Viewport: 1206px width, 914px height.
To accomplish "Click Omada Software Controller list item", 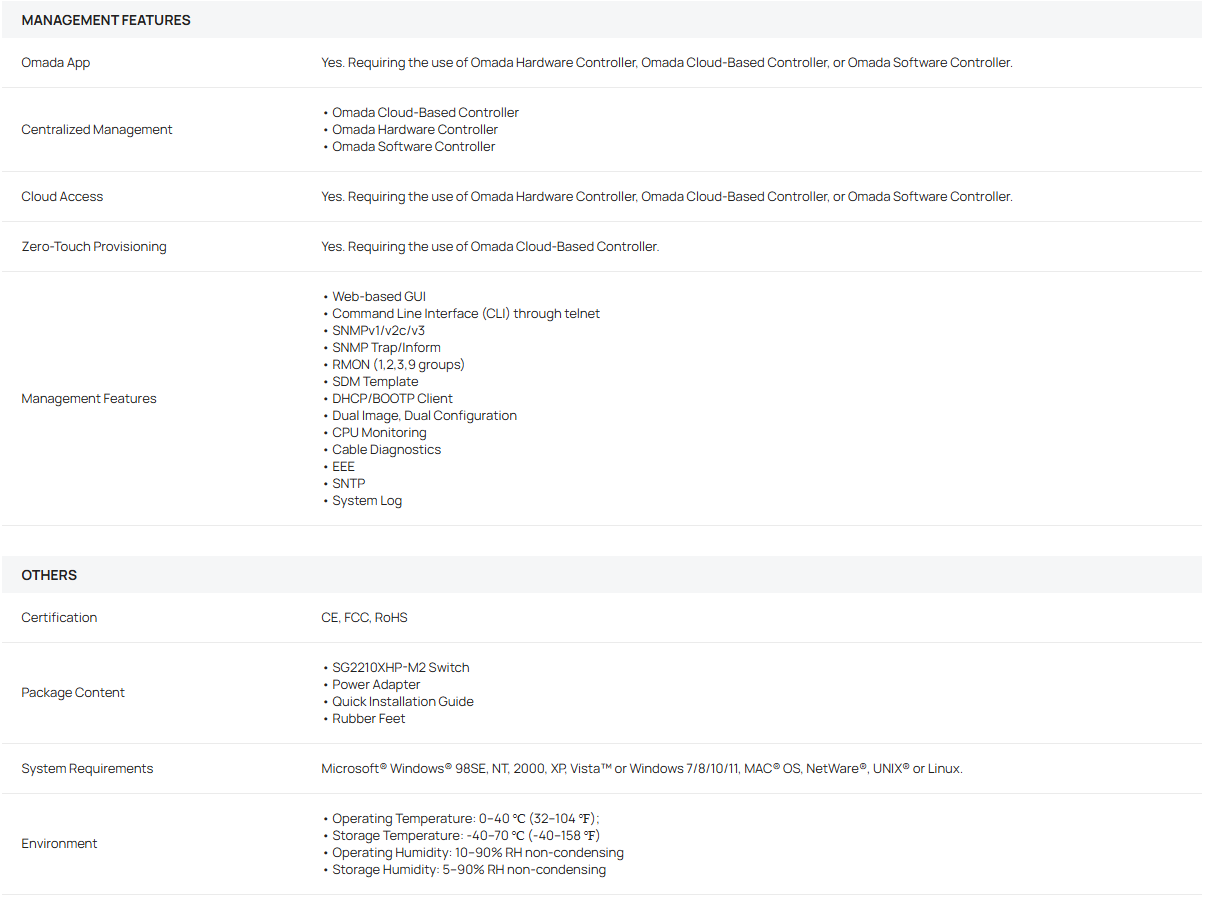I will pos(413,146).
